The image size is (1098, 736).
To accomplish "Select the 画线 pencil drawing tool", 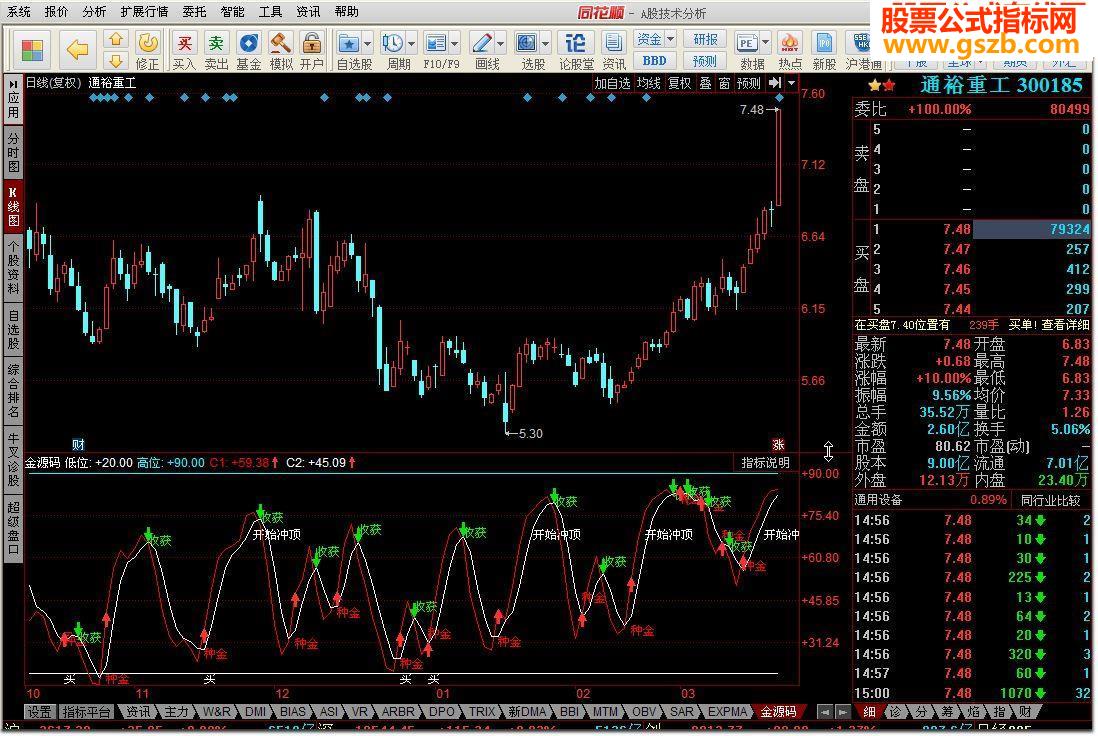I will [x=482, y=43].
